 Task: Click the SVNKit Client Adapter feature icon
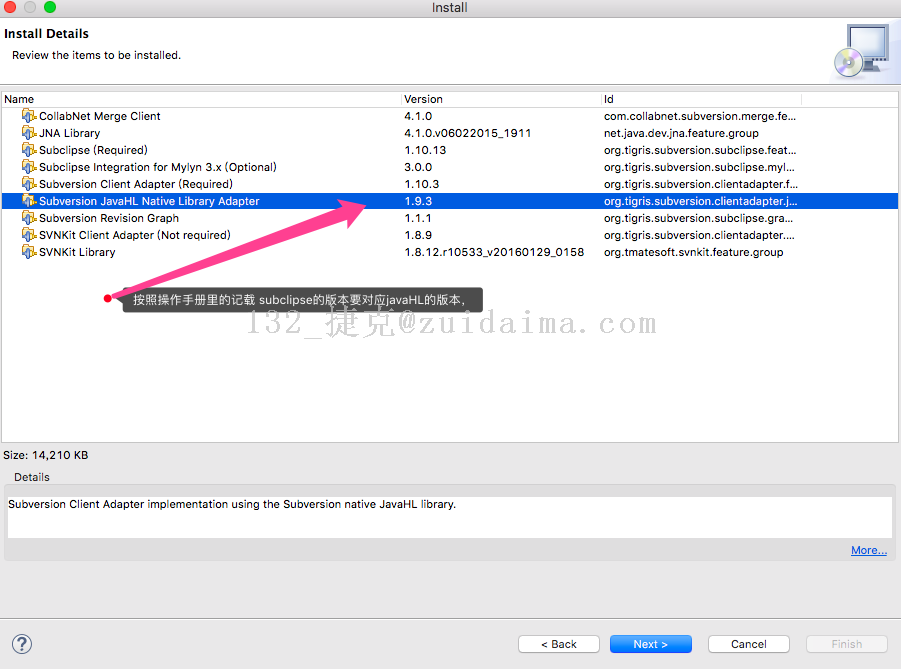(29, 234)
